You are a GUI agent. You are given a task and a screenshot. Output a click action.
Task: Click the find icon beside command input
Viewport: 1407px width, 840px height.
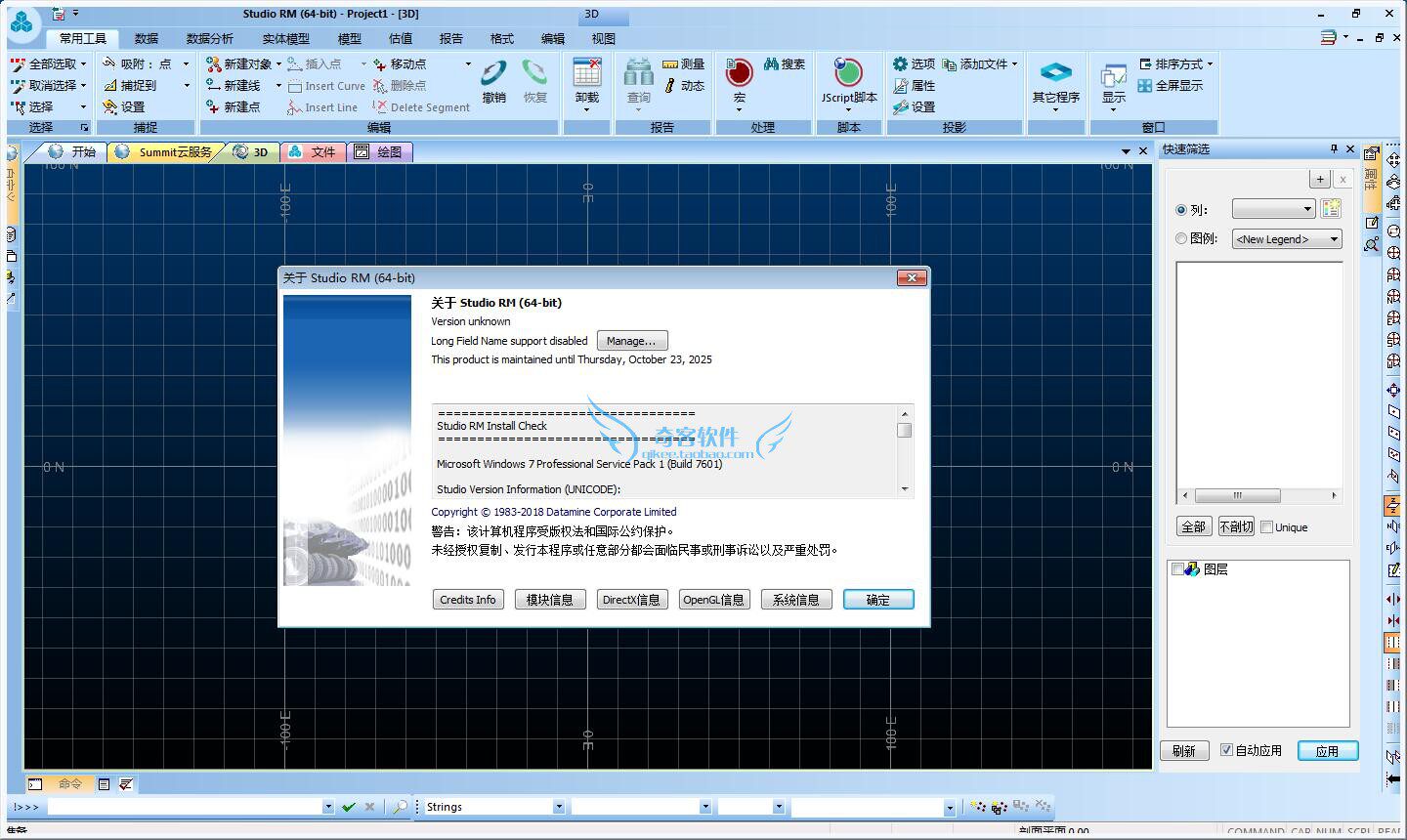click(400, 807)
